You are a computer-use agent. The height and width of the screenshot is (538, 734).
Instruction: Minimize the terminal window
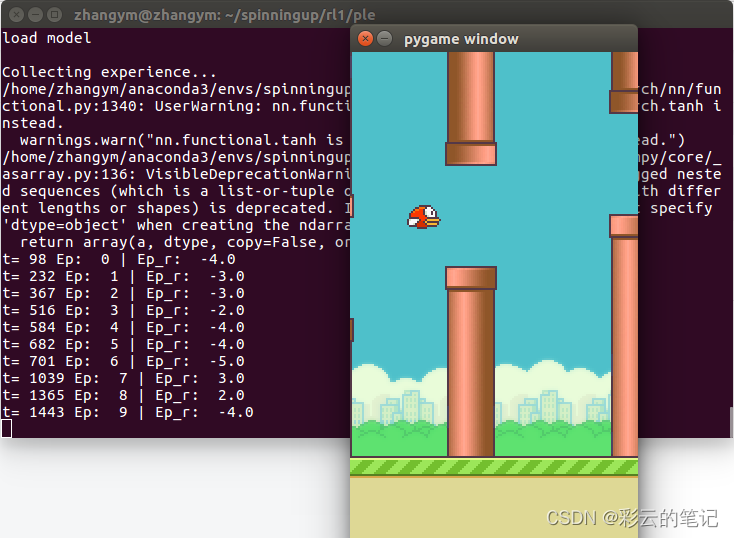(x=36, y=15)
